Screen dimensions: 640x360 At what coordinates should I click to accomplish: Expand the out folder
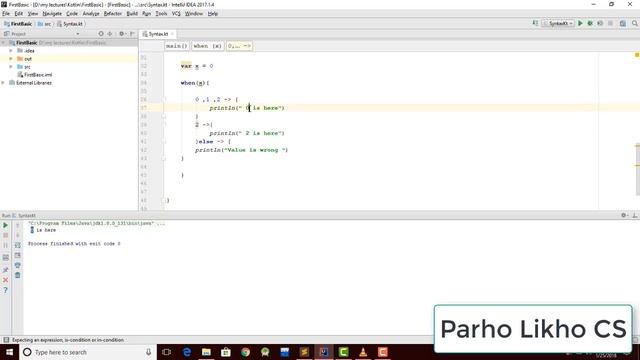11,59
